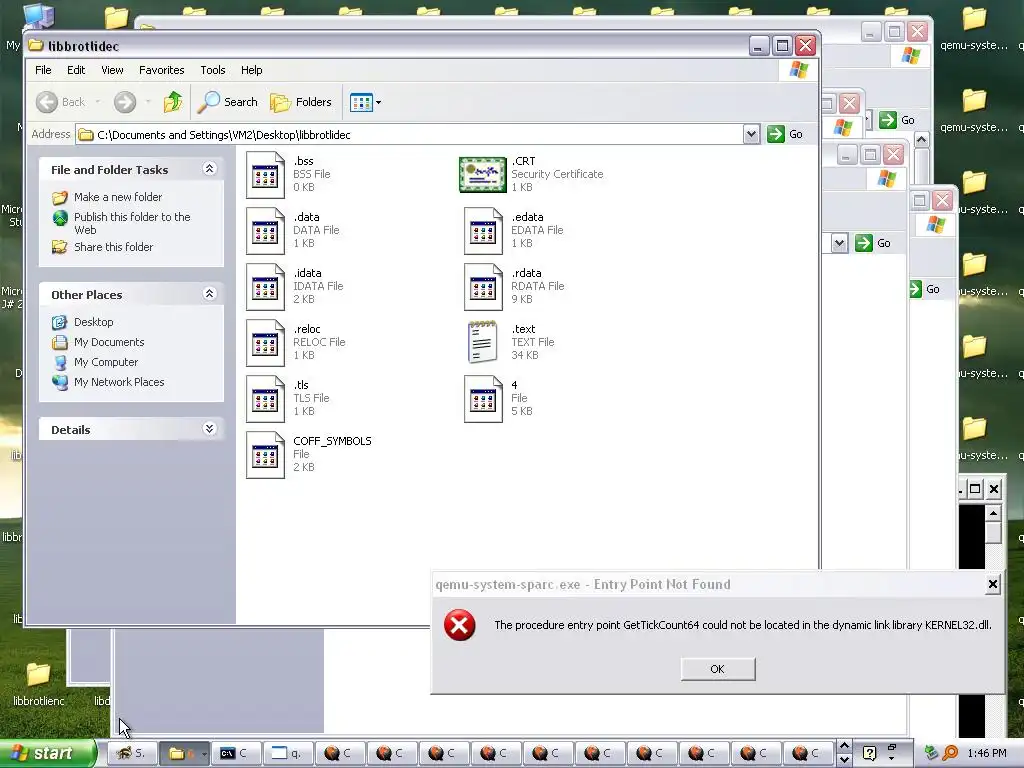Click the taskbar row scroll down arrow
This screenshot has width=1024, height=768.
pyautogui.click(x=844, y=760)
